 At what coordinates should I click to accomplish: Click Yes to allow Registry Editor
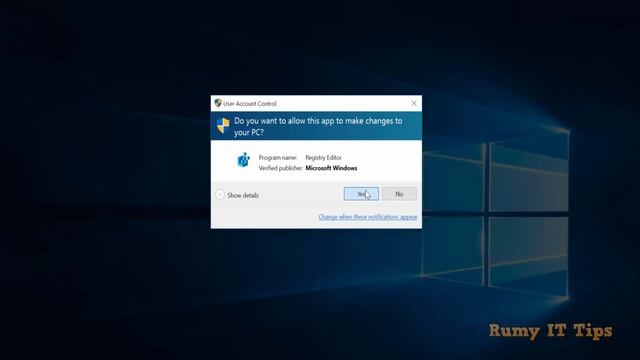click(x=361, y=194)
